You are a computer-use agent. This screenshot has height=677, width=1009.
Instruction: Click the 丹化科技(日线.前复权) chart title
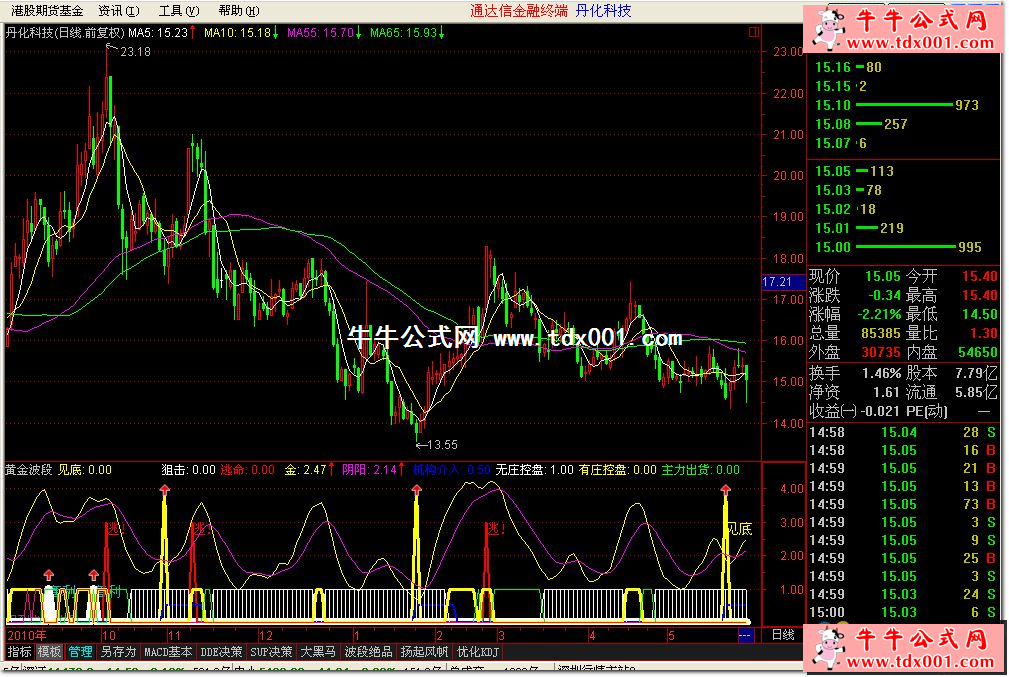pyautogui.click(x=65, y=32)
